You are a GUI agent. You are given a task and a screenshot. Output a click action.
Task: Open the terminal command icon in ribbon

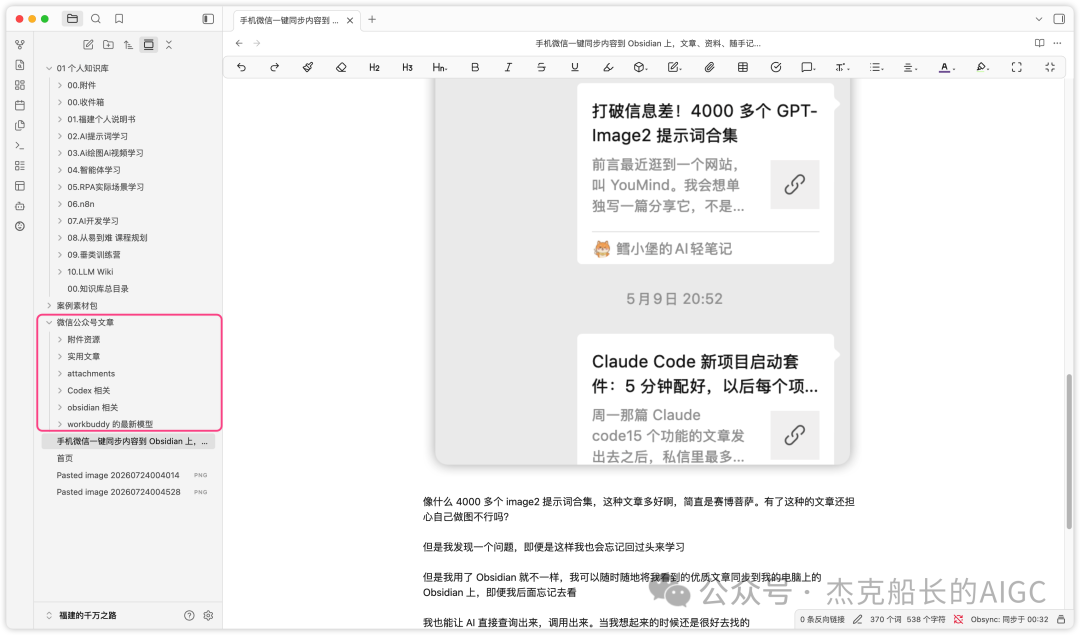click(x=20, y=145)
